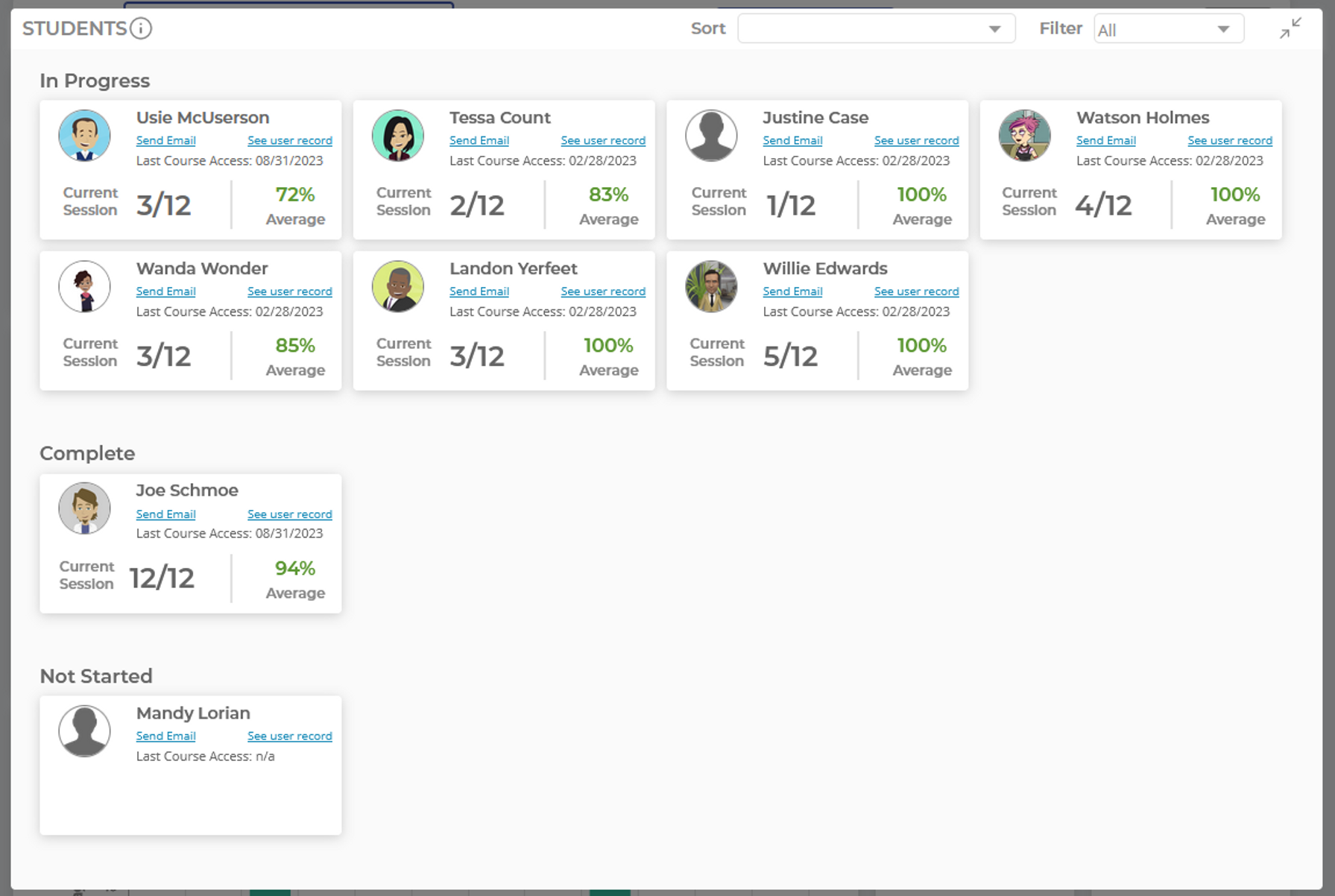1335x896 pixels.
Task: Click Justine Case's placeholder avatar
Action: [711, 136]
